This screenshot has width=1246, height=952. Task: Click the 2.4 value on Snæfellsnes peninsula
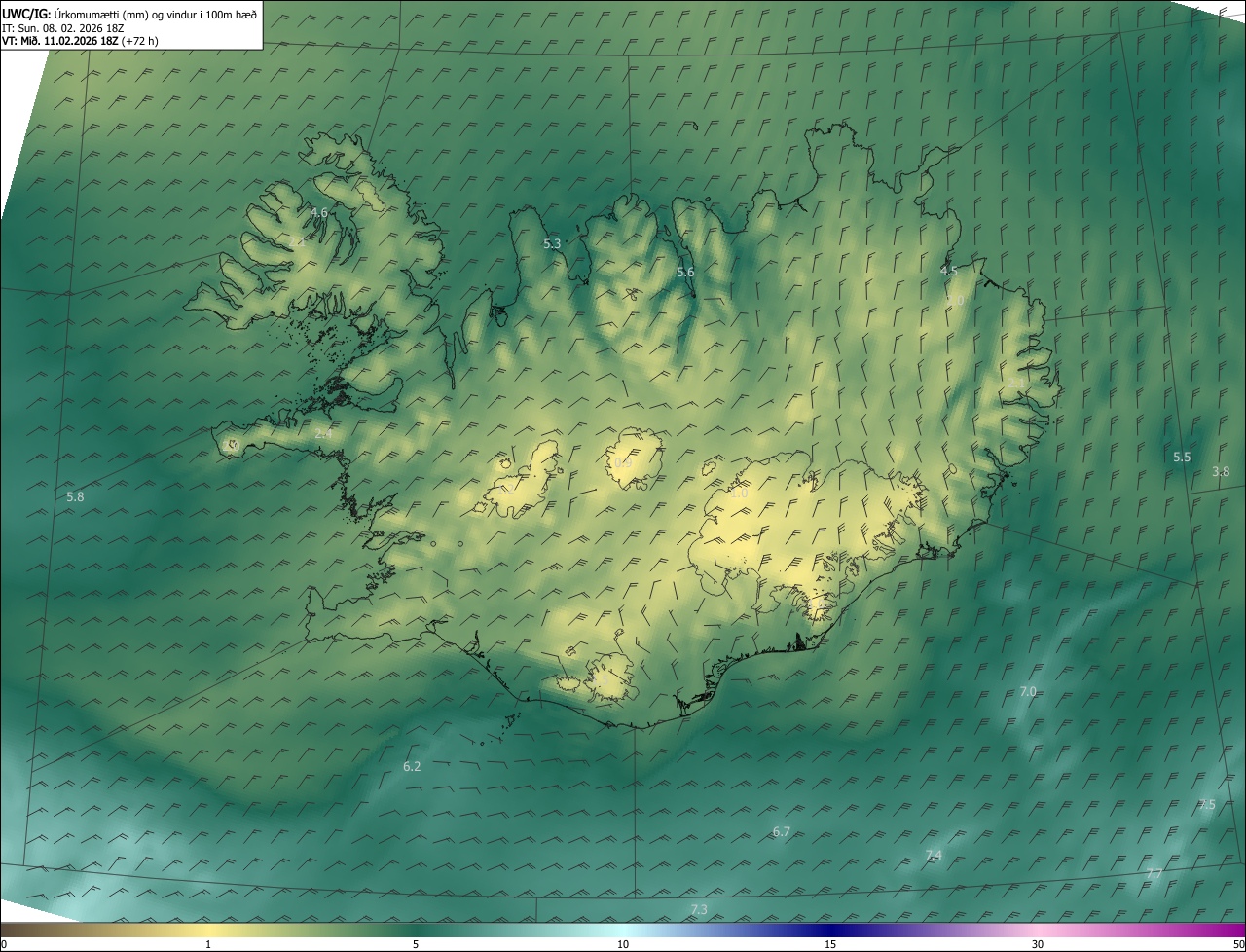[323, 434]
